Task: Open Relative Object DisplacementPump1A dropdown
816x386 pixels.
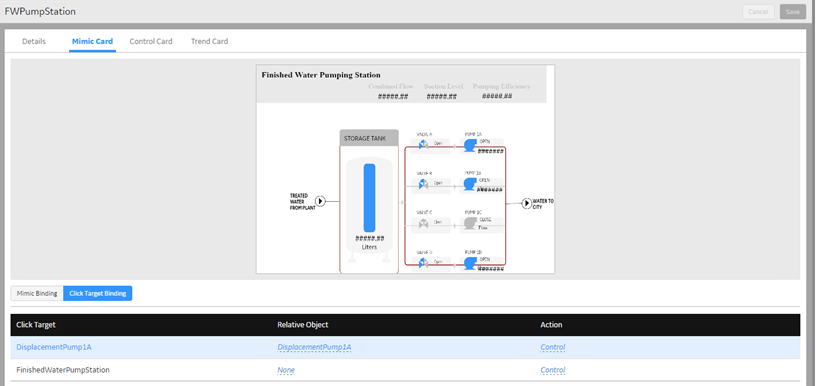Action: pyautogui.click(x=314, y=347)
